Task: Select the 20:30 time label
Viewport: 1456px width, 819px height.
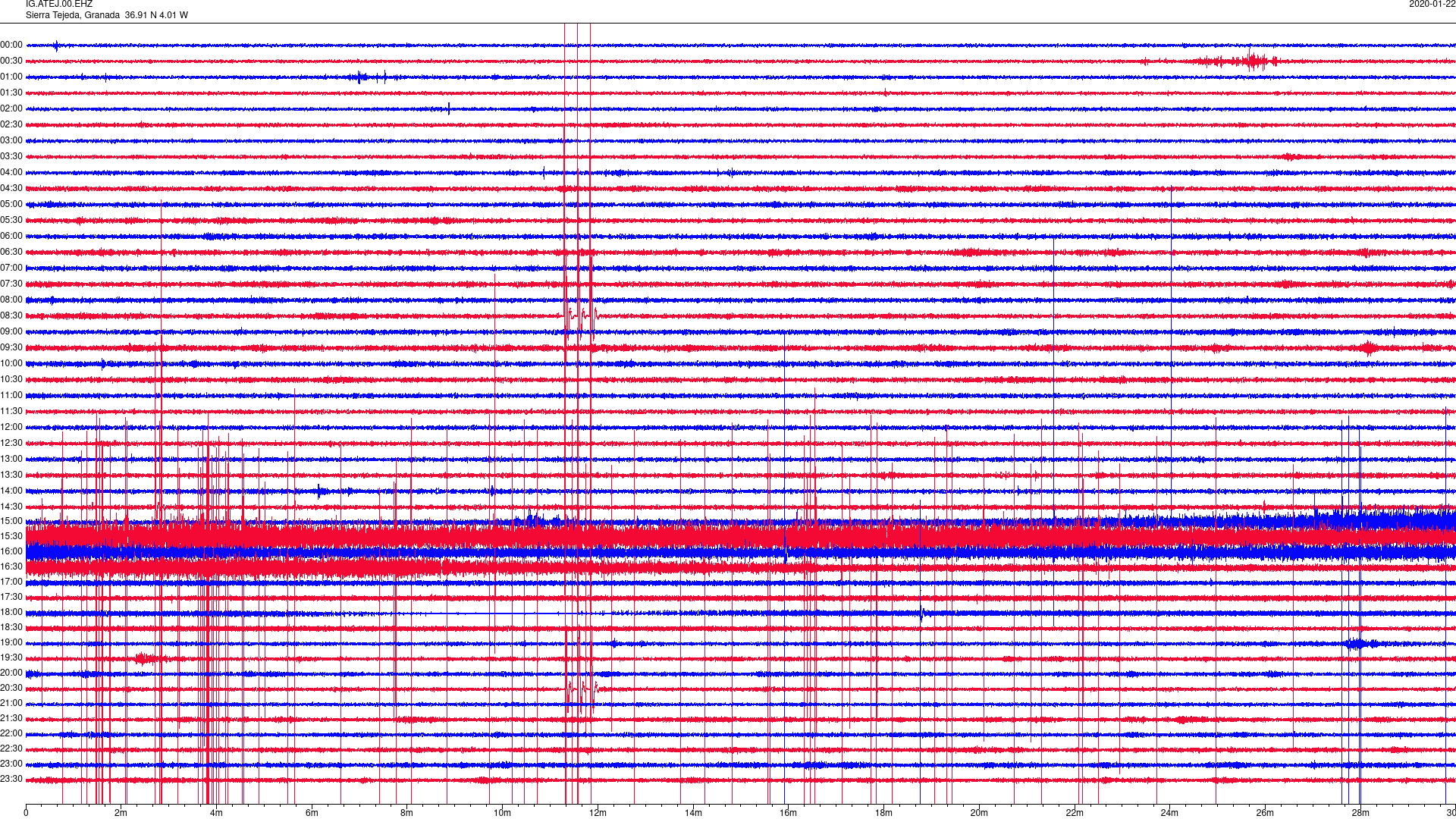Action: click(11, 688)
